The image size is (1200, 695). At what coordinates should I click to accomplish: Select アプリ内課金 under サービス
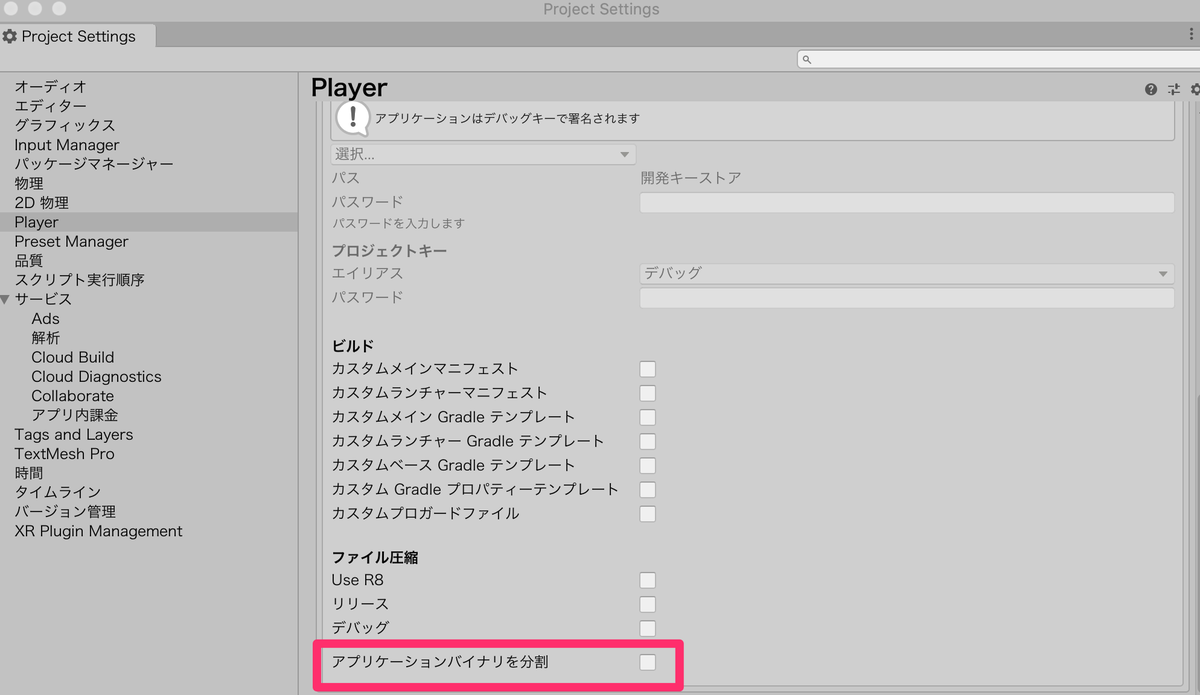pyautogui.click(x=75, y=415)
